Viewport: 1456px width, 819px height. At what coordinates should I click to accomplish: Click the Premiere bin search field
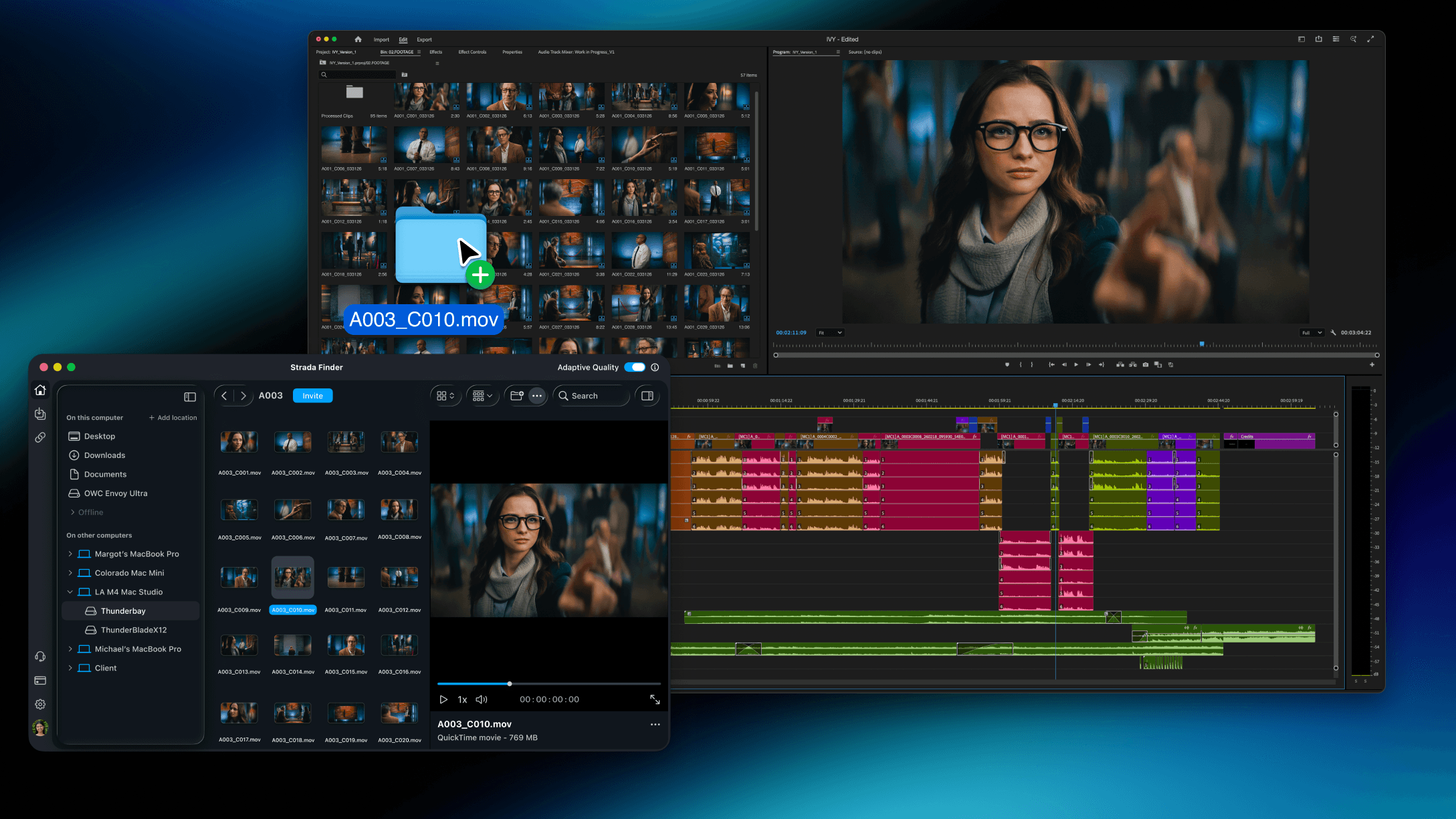[358, 75]
